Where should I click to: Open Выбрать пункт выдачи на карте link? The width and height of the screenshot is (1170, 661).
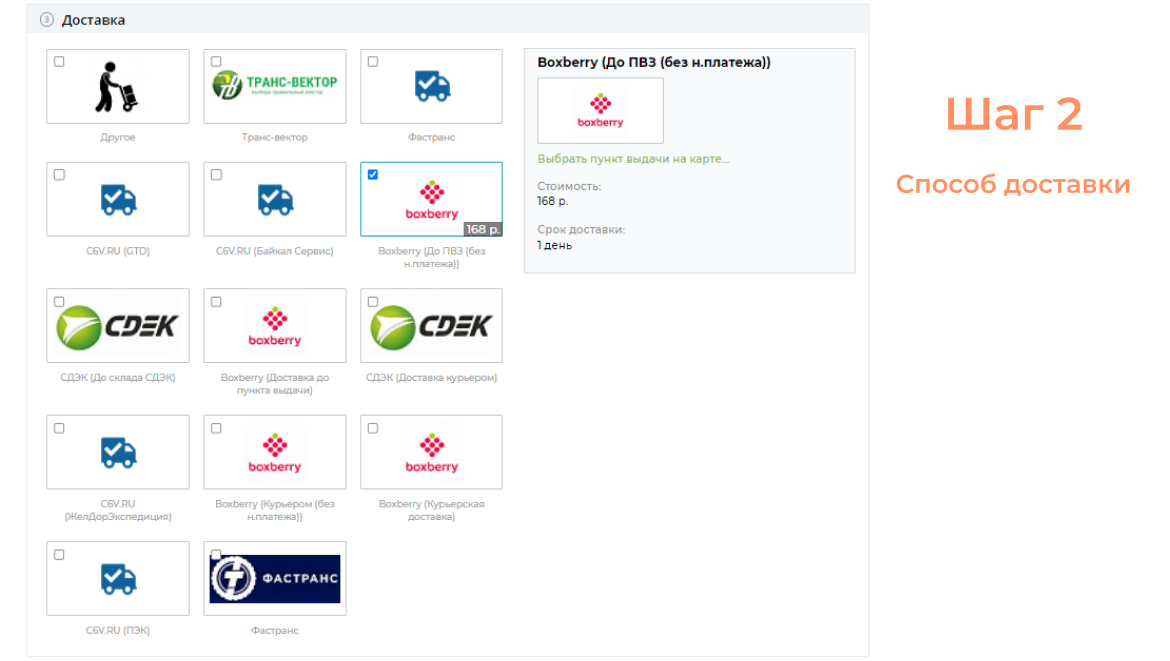[x=633, y=159]
